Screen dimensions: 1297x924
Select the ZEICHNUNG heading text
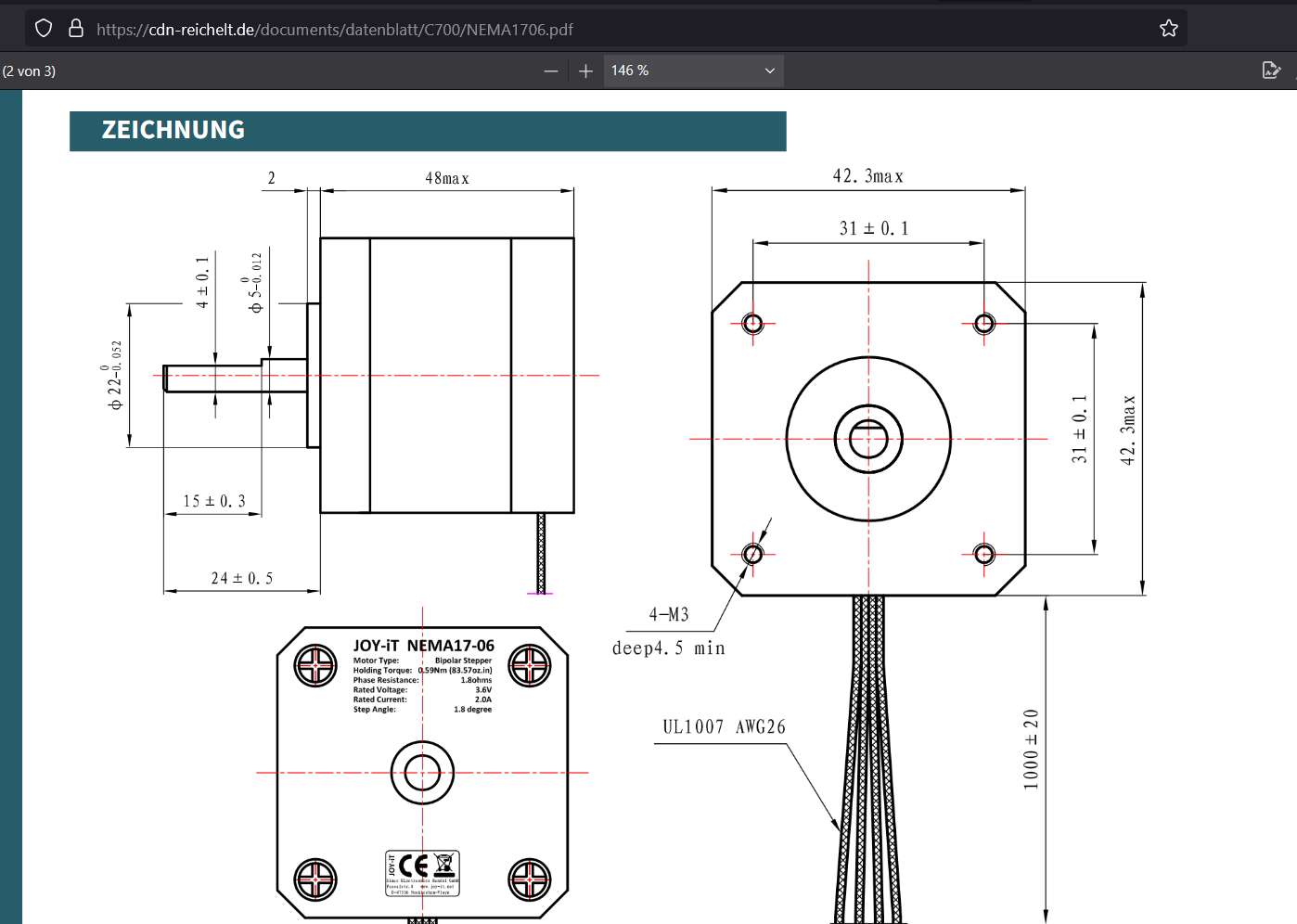coord(173,130)
